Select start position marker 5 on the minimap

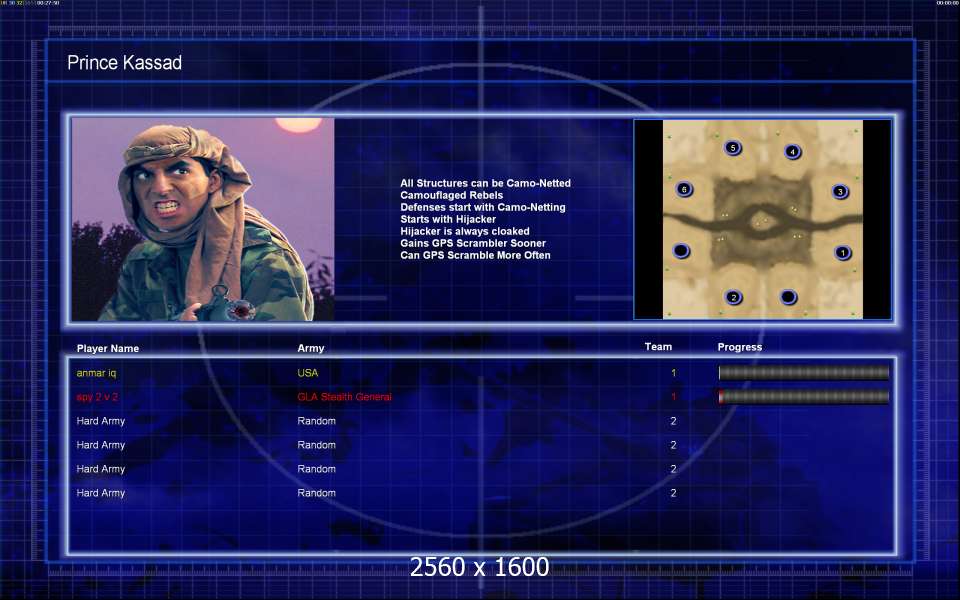click(733, 148)
